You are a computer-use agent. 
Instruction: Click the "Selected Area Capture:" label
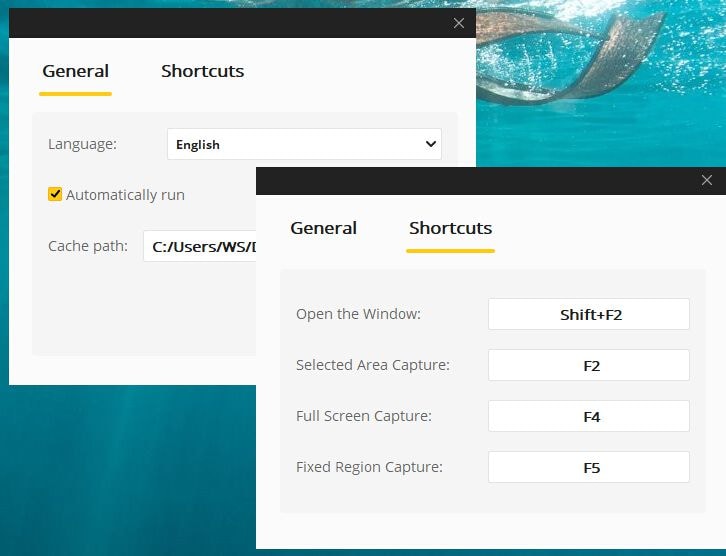click(372, 365)
